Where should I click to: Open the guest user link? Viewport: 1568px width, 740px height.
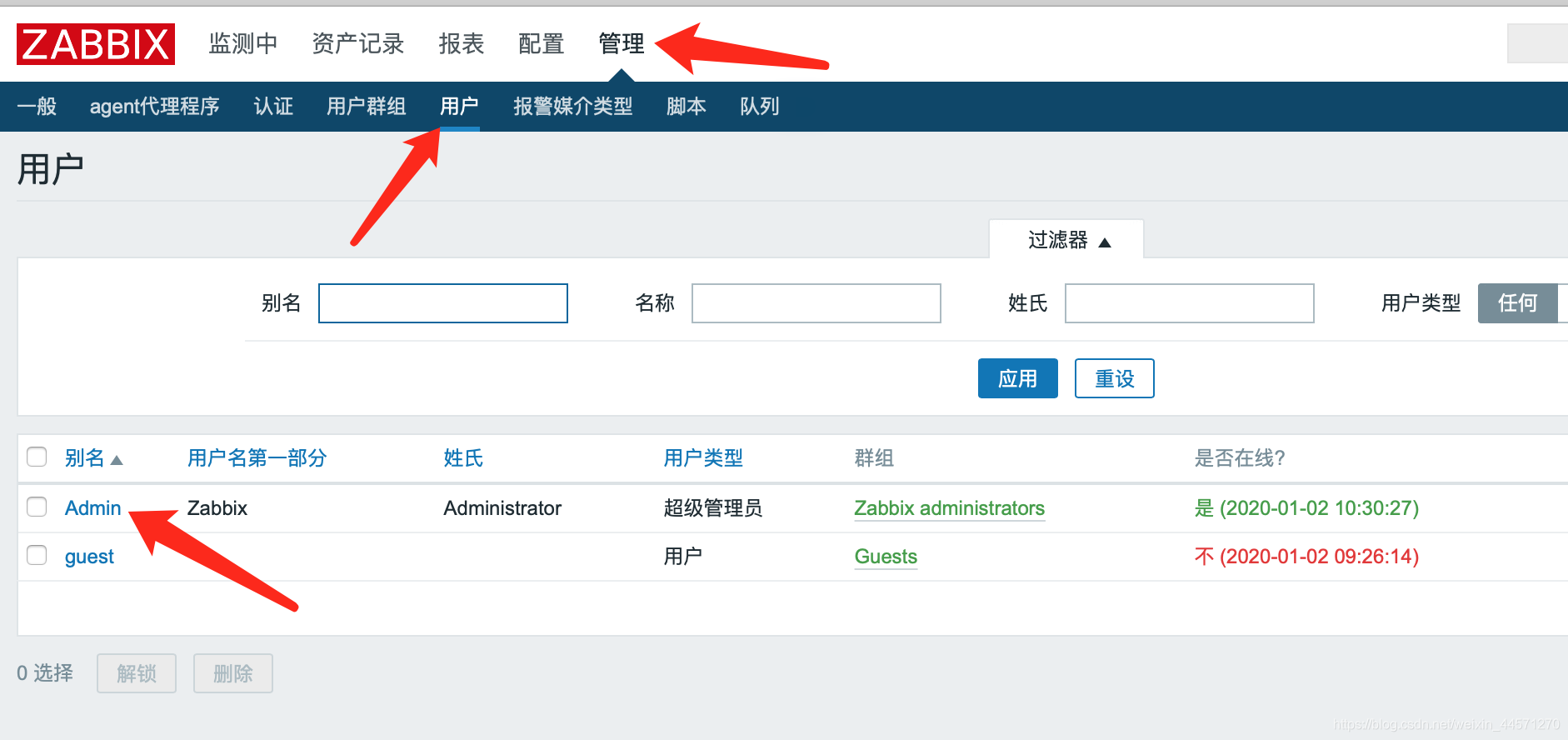[89, 557]
